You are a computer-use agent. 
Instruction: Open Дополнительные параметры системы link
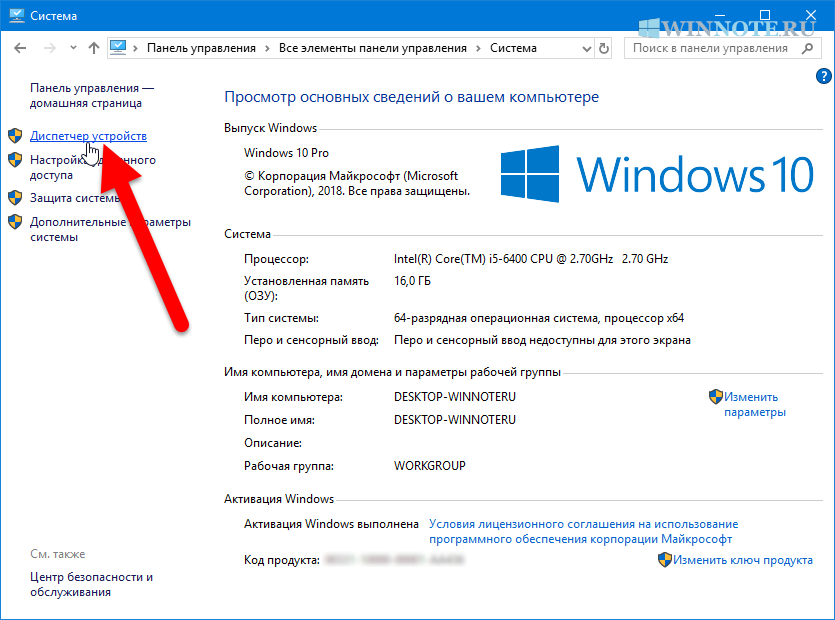pyautogui.click(x=110, y=230)
